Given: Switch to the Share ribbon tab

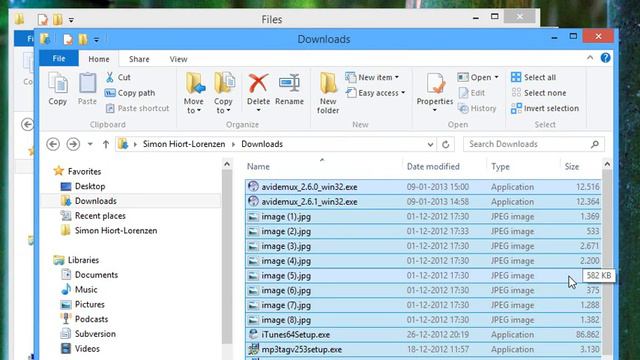Looking at the screenshot, I should tap(139, 59).
